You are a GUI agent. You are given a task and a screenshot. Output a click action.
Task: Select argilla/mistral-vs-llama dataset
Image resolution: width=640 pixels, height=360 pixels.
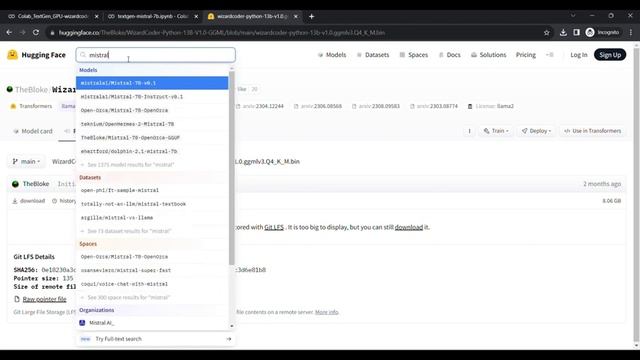[152, 218]
